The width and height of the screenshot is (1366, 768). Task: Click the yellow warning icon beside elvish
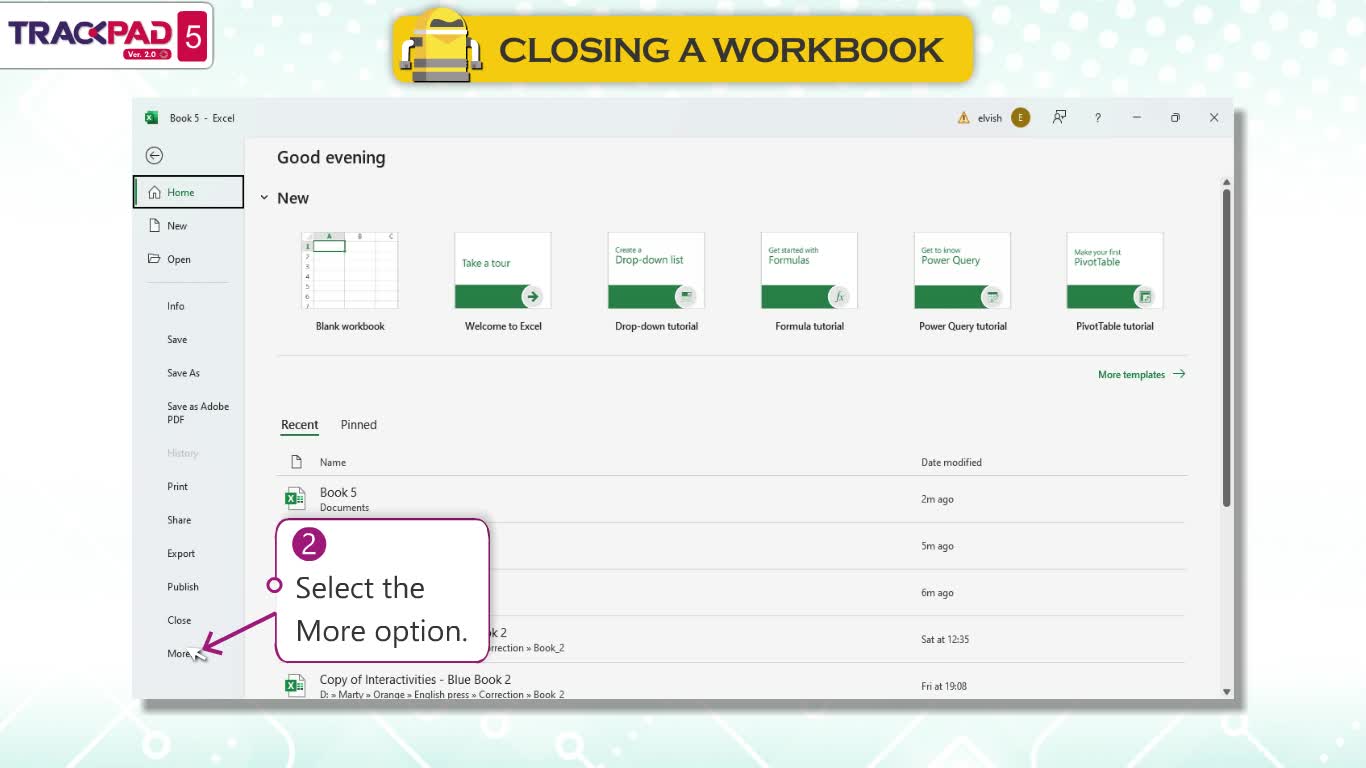964,118
